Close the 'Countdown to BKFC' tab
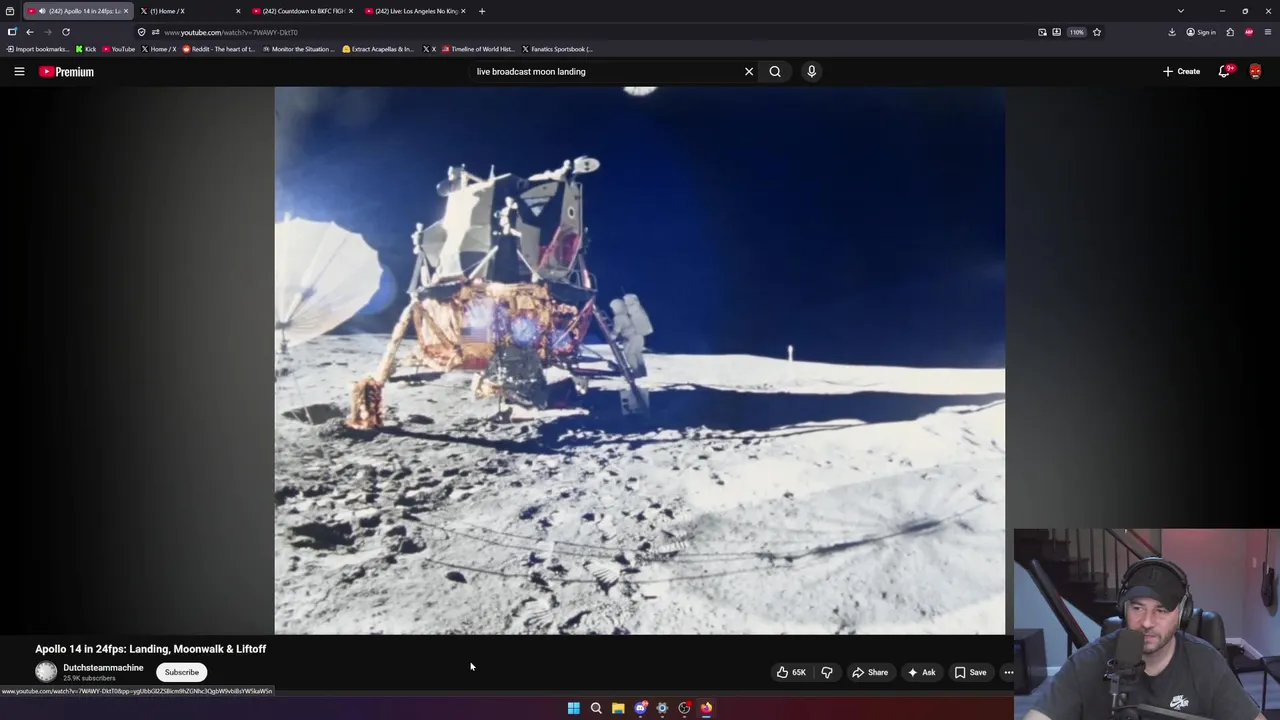 click(351, 11)
